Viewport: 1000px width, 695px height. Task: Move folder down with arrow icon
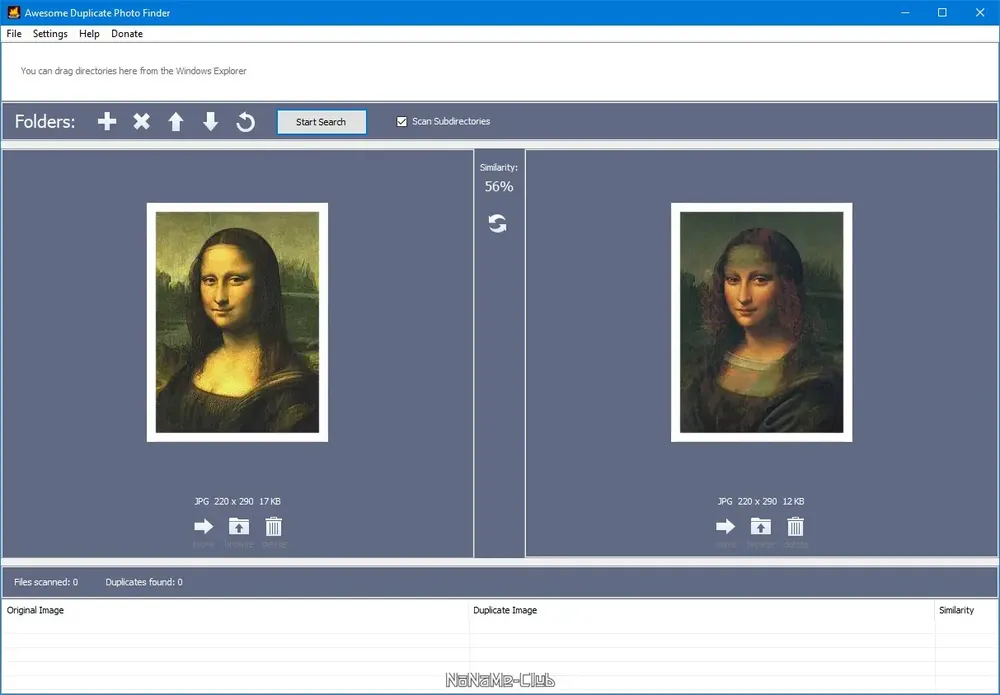click(x=210, y=121)
